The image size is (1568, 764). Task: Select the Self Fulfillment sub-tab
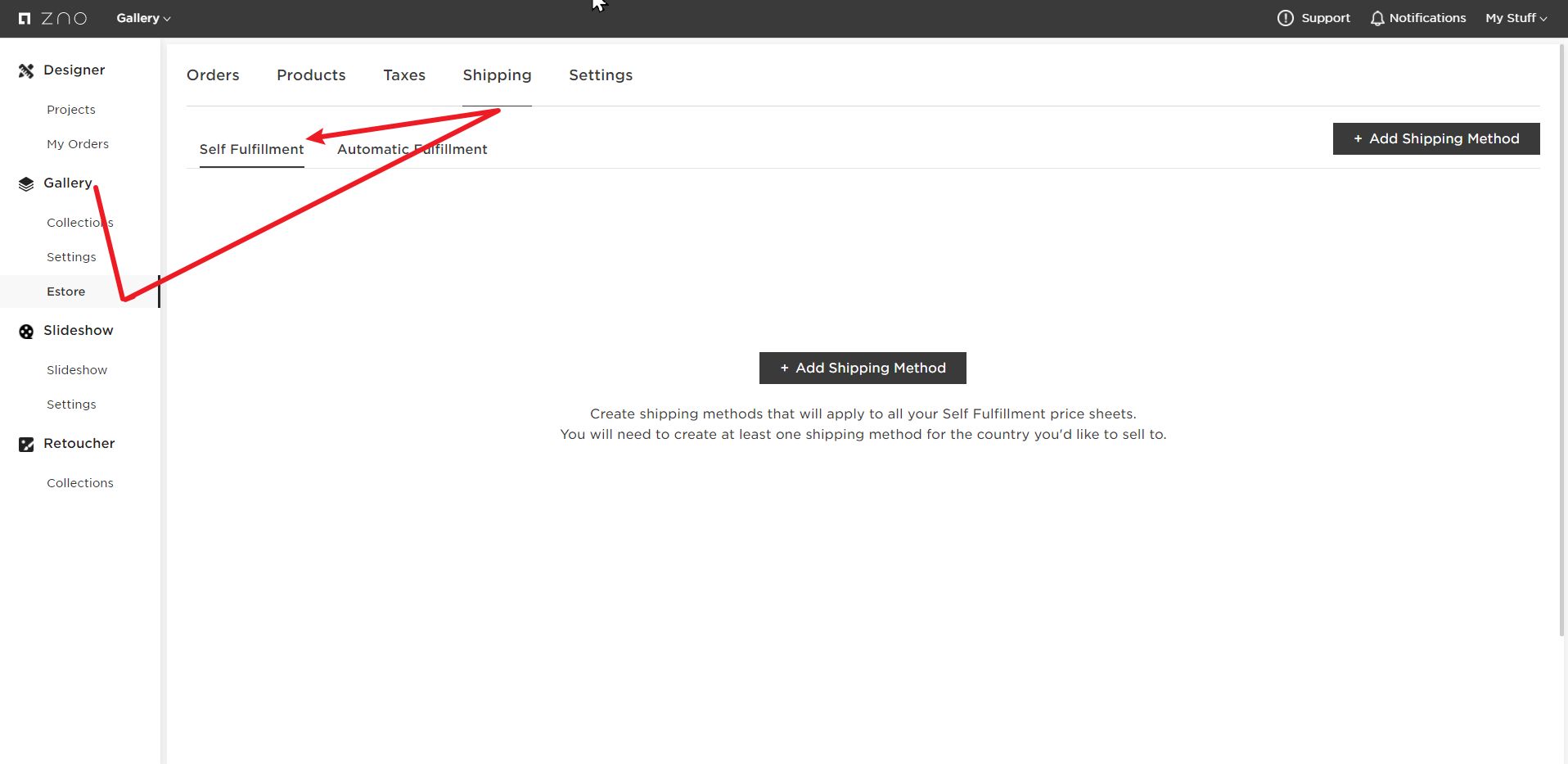pos(251,149)
